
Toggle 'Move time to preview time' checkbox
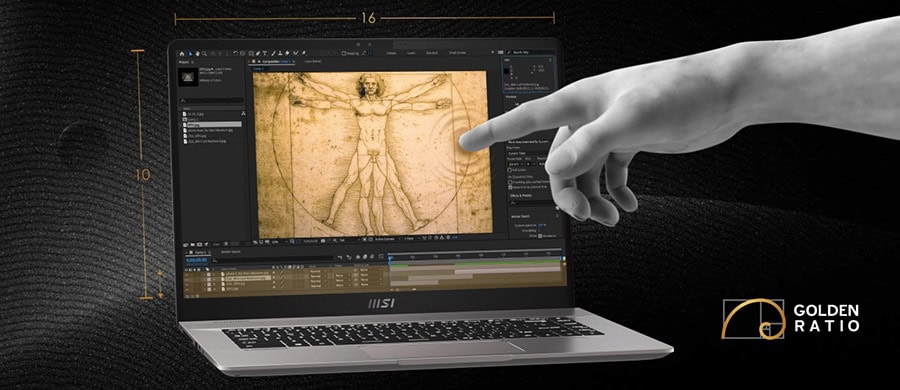(510, 187)
